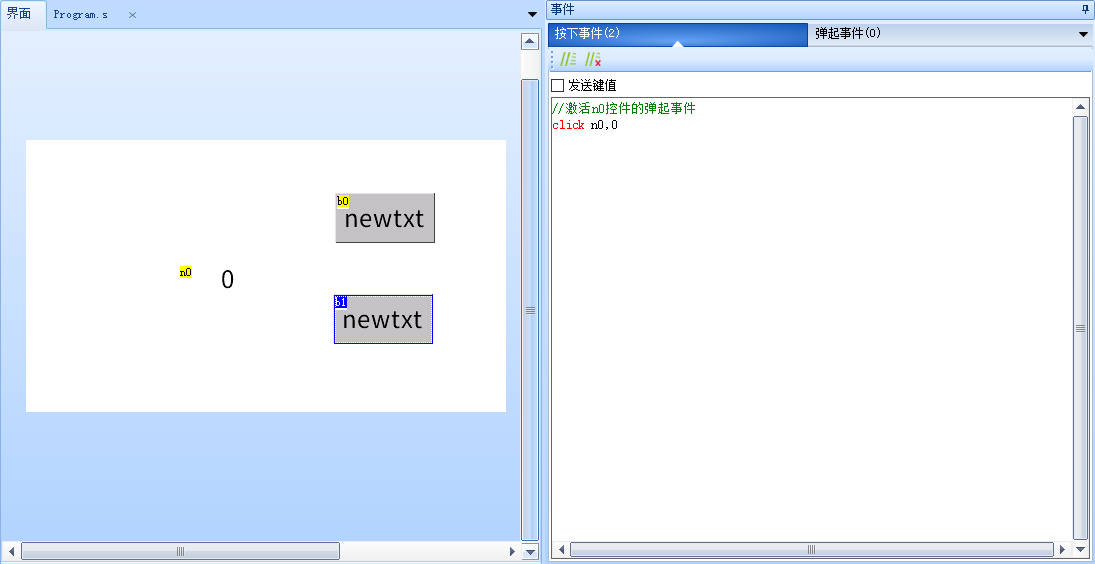This screenshot has height=564, width=1095.
Task: Click the canvas horizontal scrollbar thumb
Action: coord(180,551)
